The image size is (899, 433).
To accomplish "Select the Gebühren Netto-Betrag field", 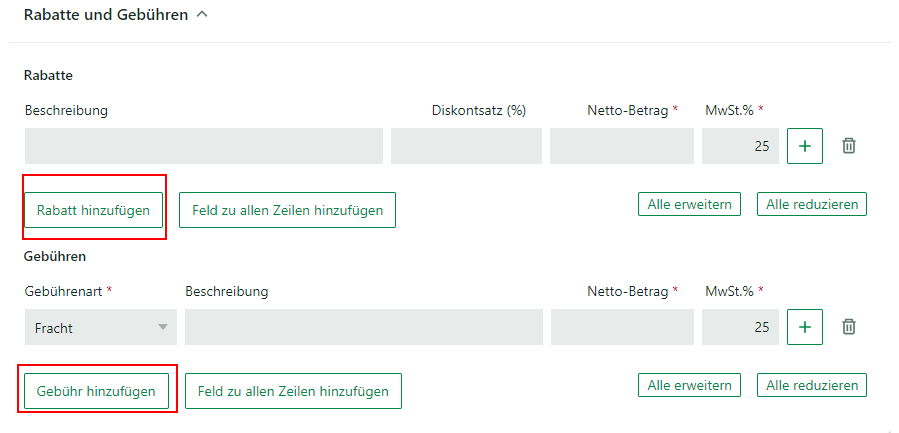I will [x=621, y=327].
